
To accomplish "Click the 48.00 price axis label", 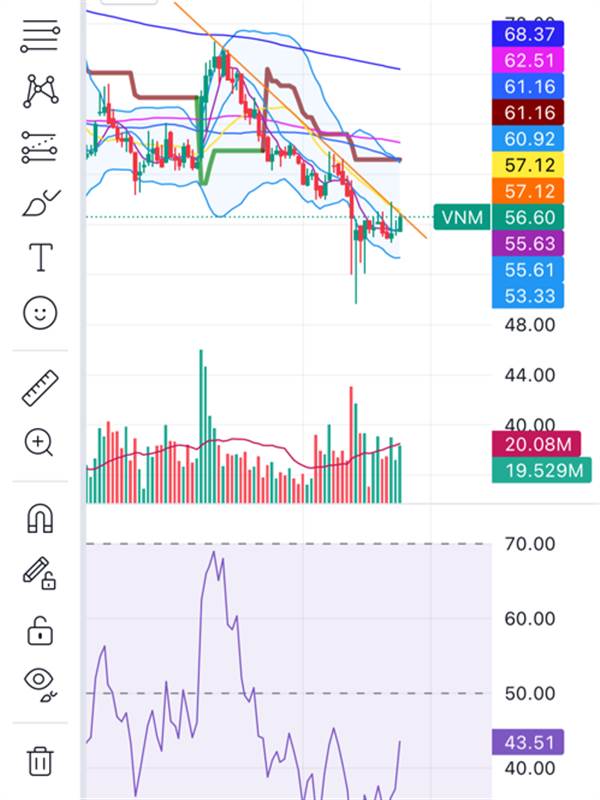I will tap(530, 325).
